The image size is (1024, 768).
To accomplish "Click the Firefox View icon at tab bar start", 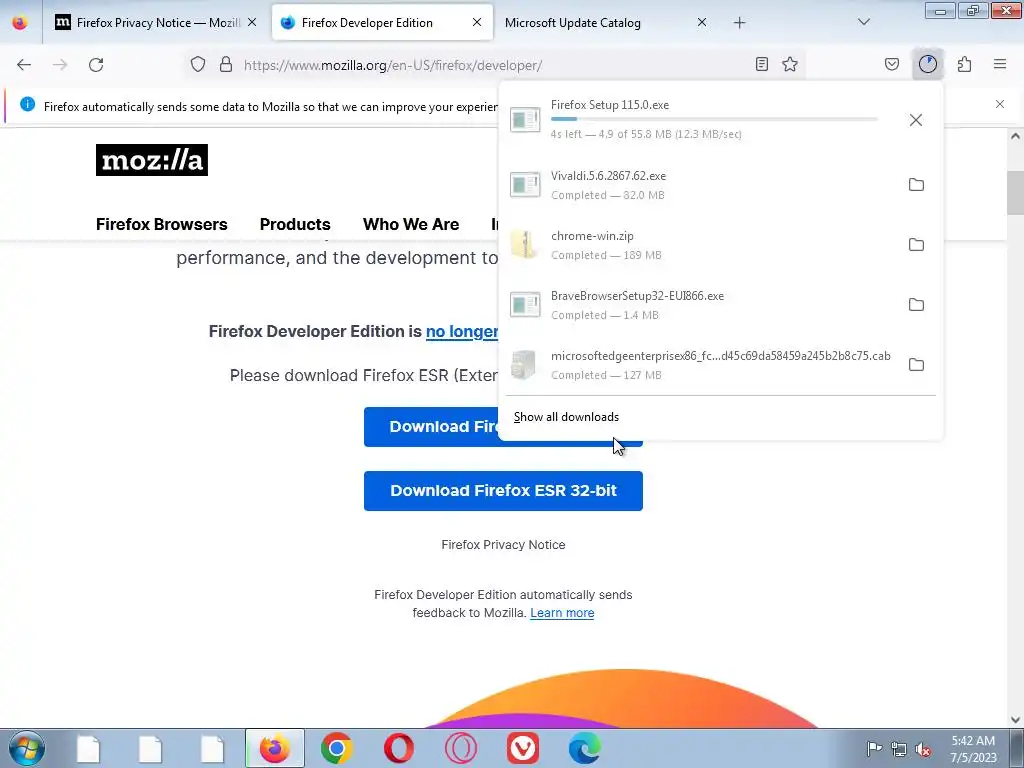I will tap(20, 22).
